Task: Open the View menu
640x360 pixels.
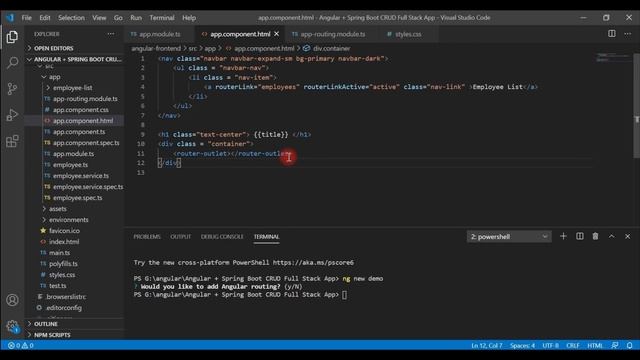Action: click(99, 18)
